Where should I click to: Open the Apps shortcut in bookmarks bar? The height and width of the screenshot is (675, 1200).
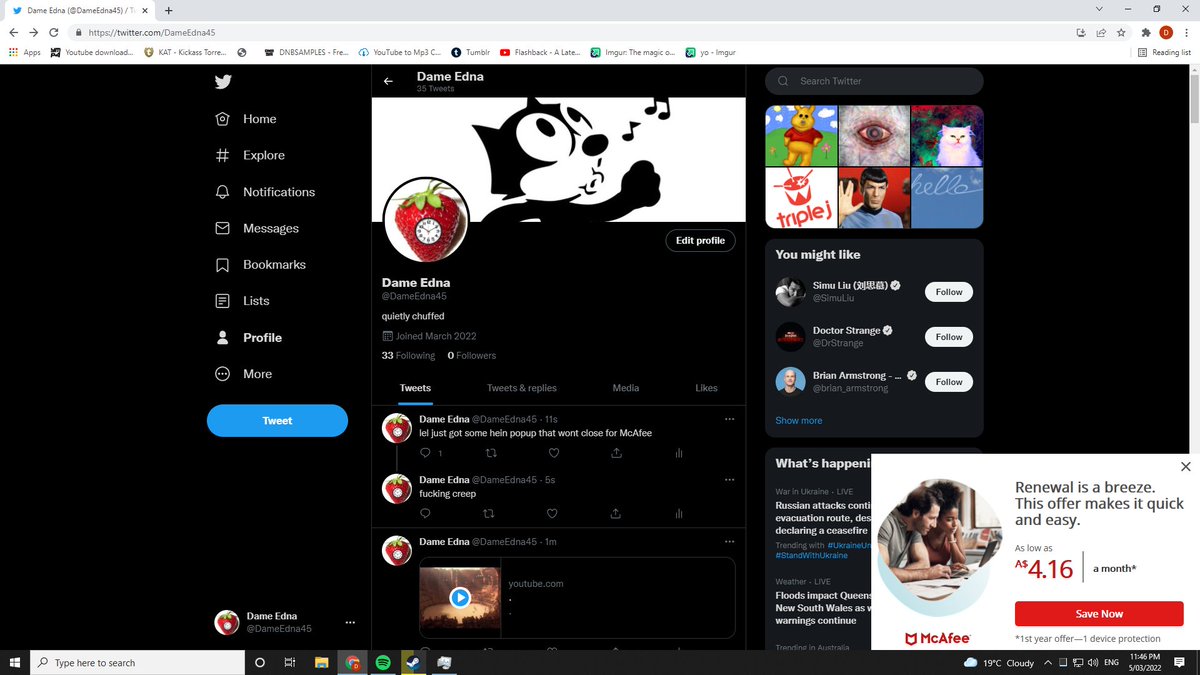point(24,52)
